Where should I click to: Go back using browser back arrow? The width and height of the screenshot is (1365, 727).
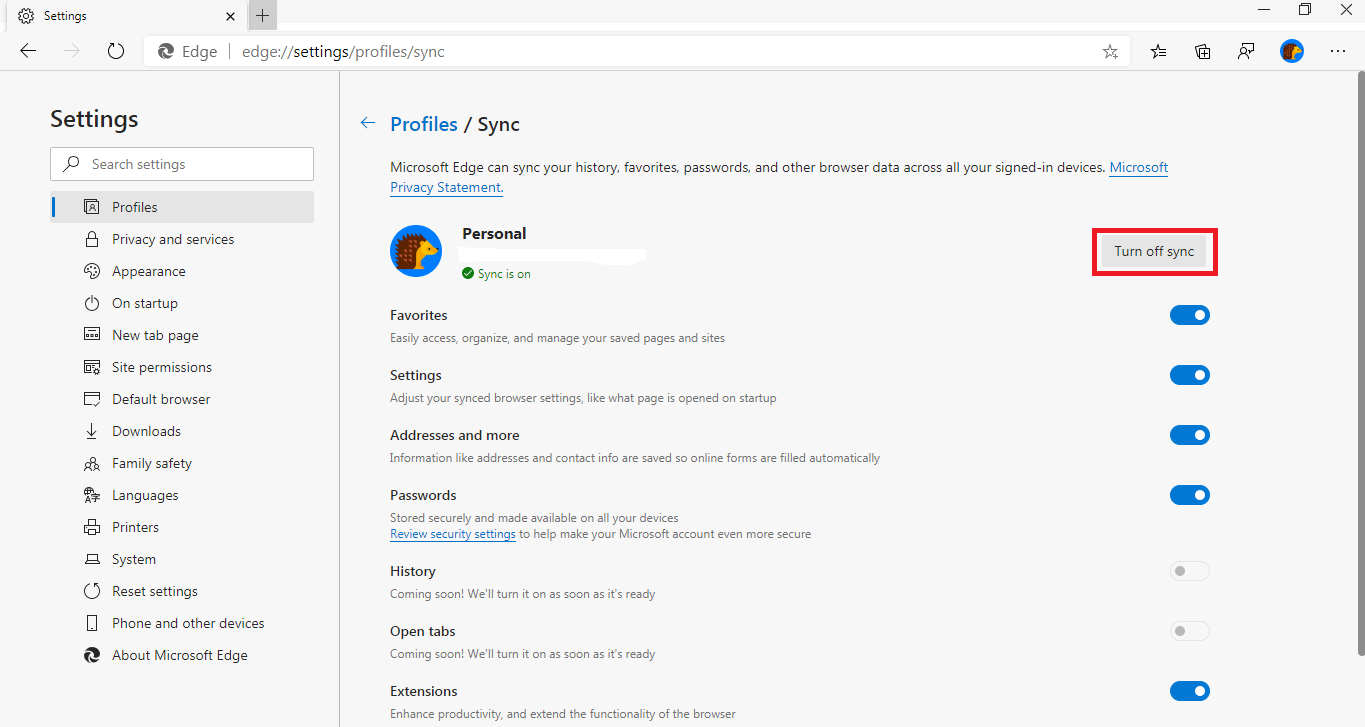[x=28, y=51]
